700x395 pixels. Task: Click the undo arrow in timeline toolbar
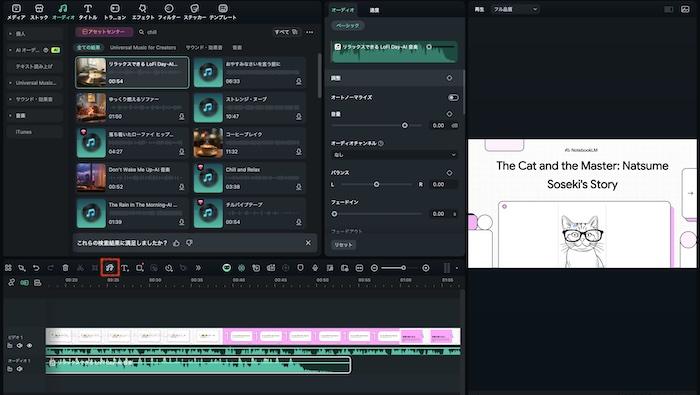36,268
